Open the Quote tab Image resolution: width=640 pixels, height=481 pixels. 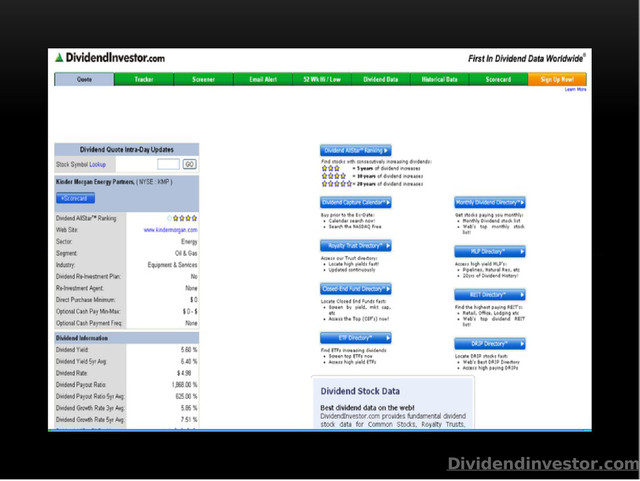[x=84, y=79]
